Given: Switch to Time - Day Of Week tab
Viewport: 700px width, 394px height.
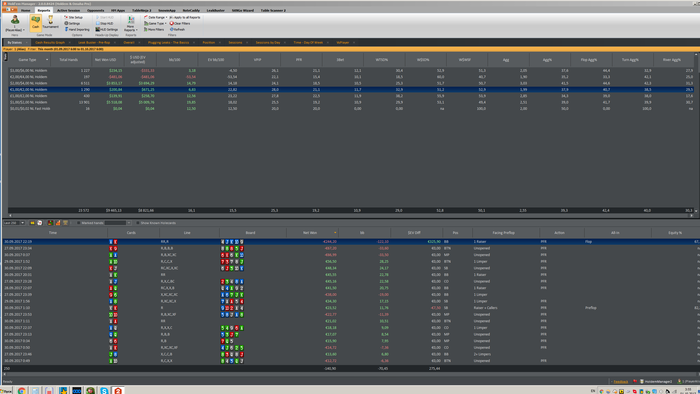Looking at the screenshot, I should coord(308,42).
